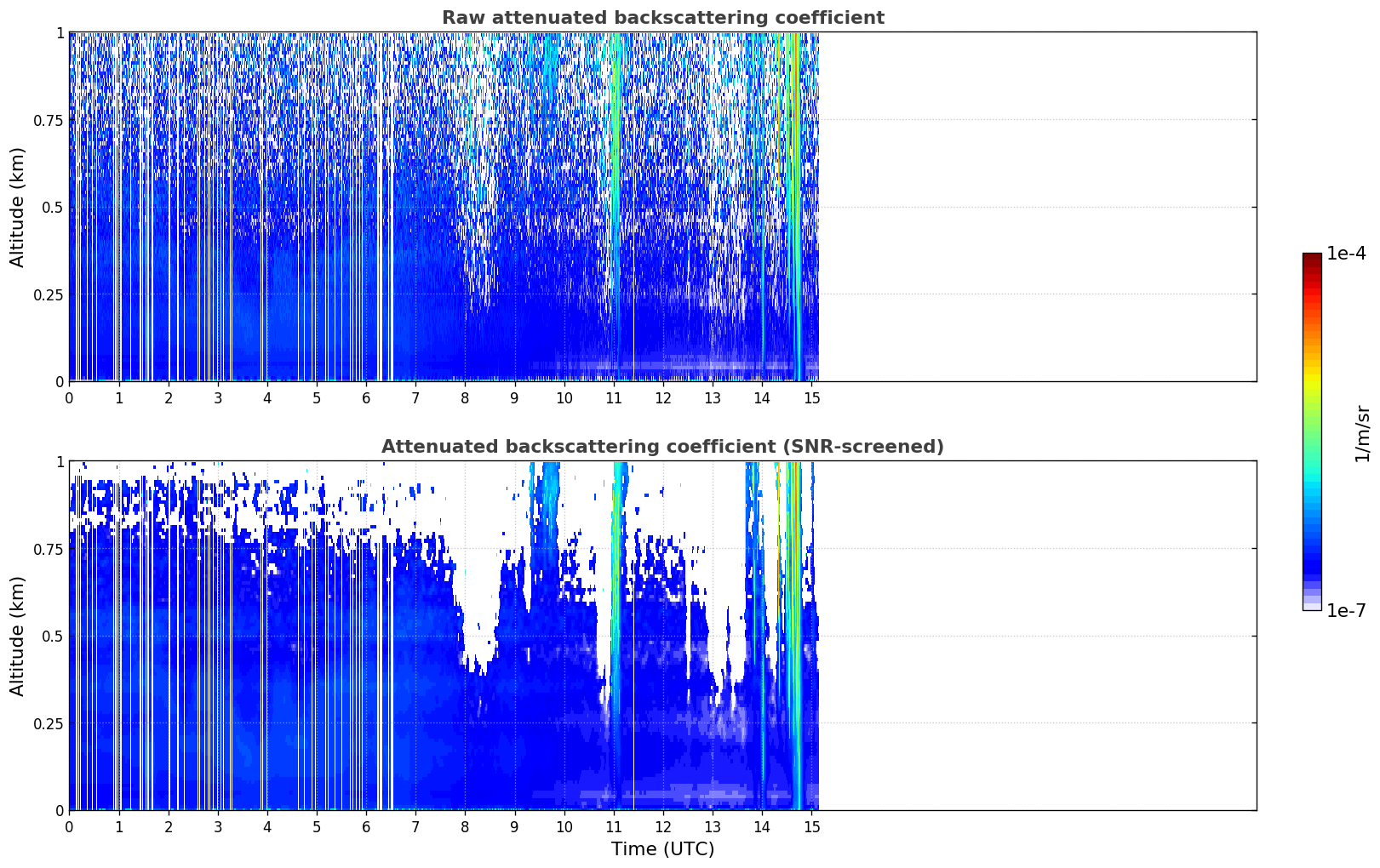Image resolution: width=1380 pixels, height=868 pixels.
Task: Click the "Raw attenuated backscattering coefficient" title
Action: [x=662, y=18]
